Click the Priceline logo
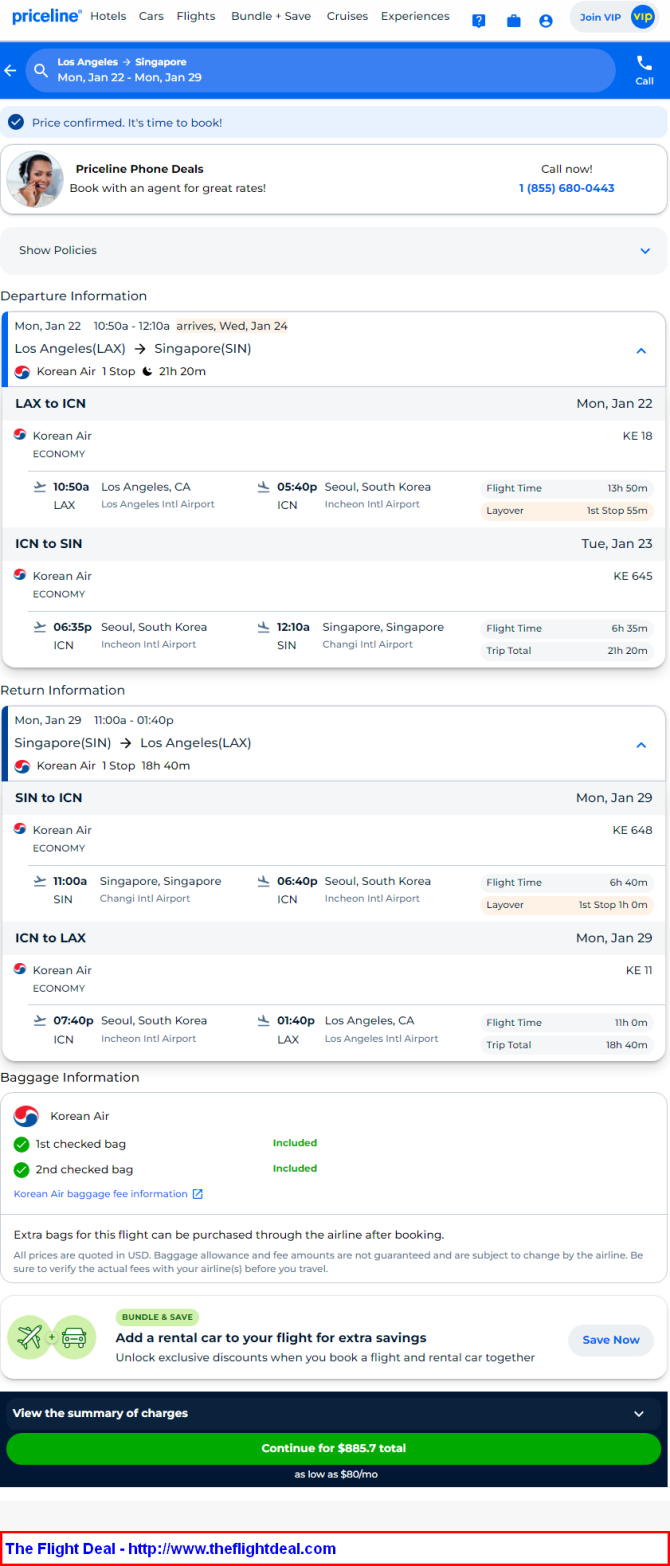The image size is (670, 1566). [x=47, y=16]
